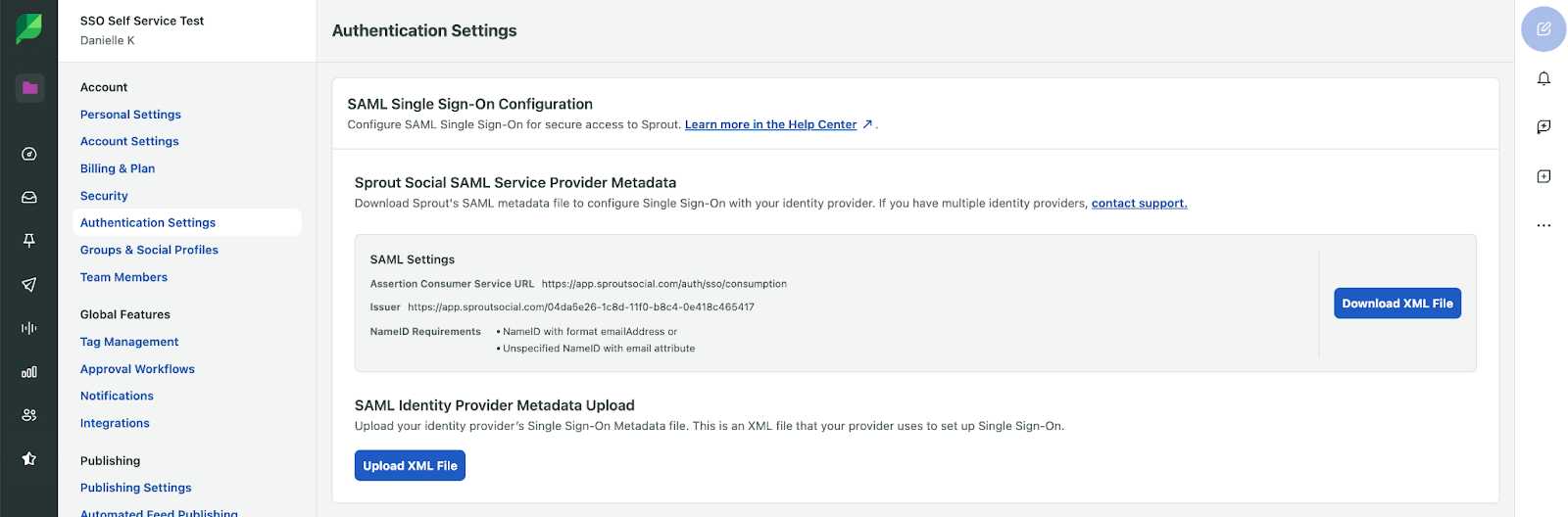Open Team Members page
The image size is (1568, 517).
(123, 277)
